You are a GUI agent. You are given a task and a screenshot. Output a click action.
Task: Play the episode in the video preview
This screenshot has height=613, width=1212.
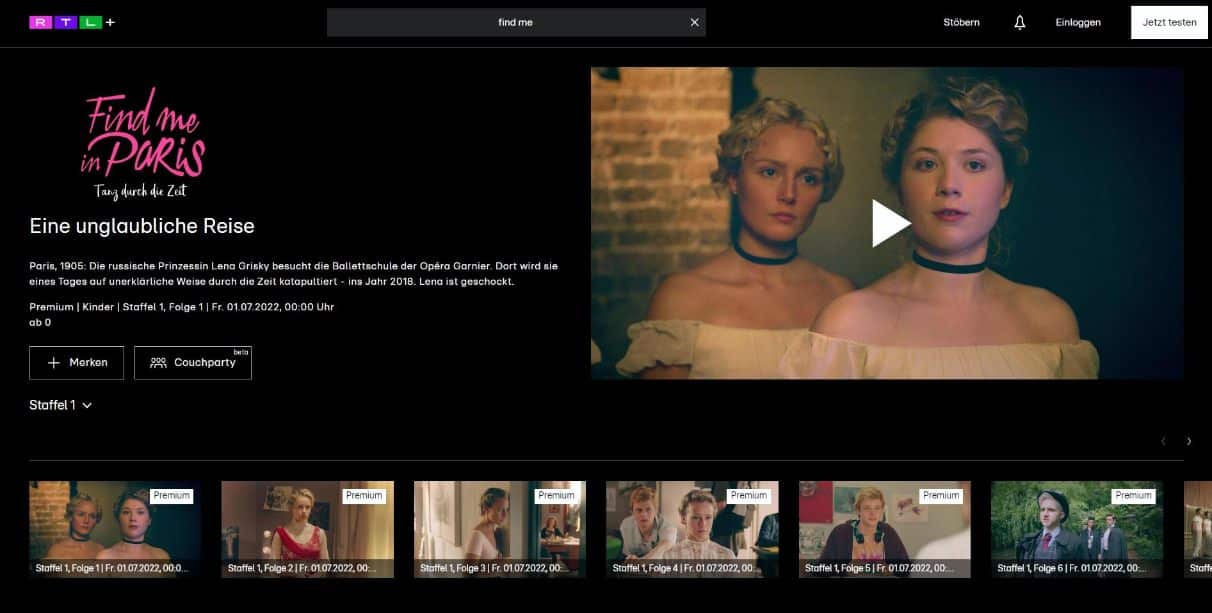tap(890, 223)
